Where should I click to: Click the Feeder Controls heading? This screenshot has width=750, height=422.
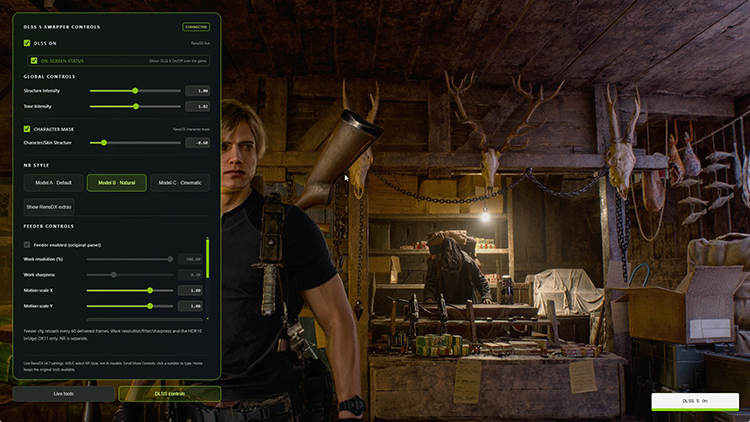coord(49,226)
